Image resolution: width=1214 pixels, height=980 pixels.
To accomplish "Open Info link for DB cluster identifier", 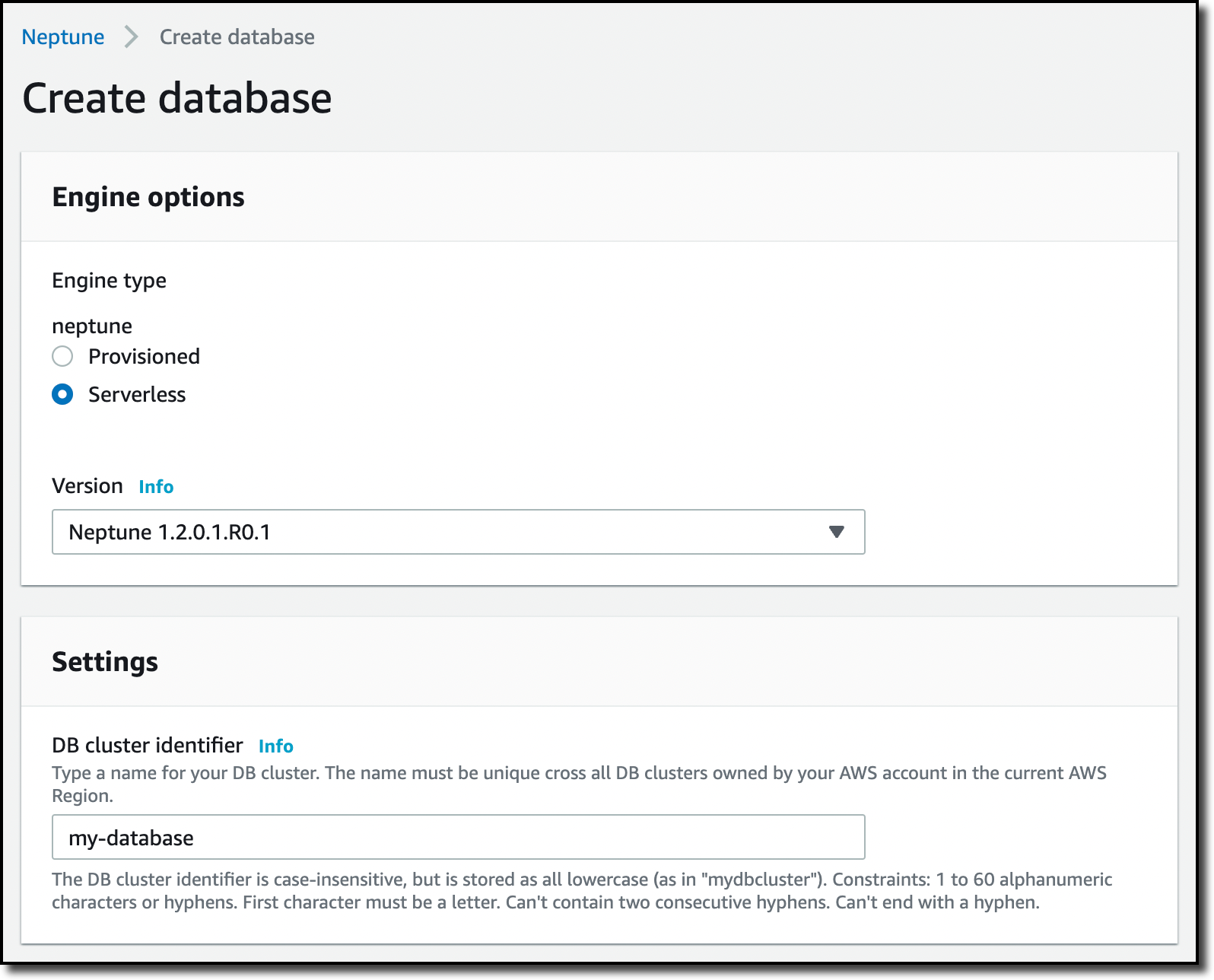I will click(276, 746).
